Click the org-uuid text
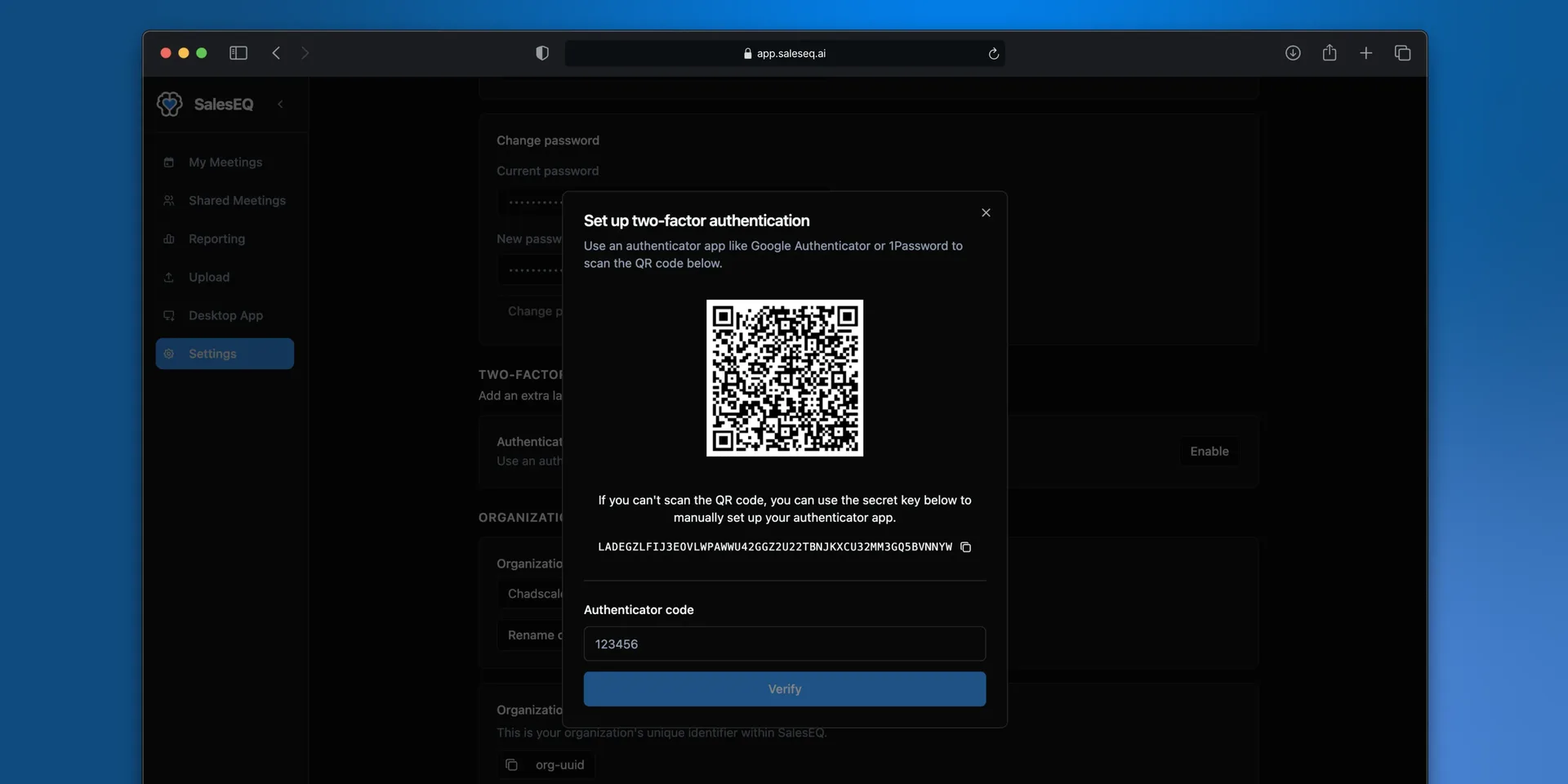The image size is (1568, 784). [559, 765]
